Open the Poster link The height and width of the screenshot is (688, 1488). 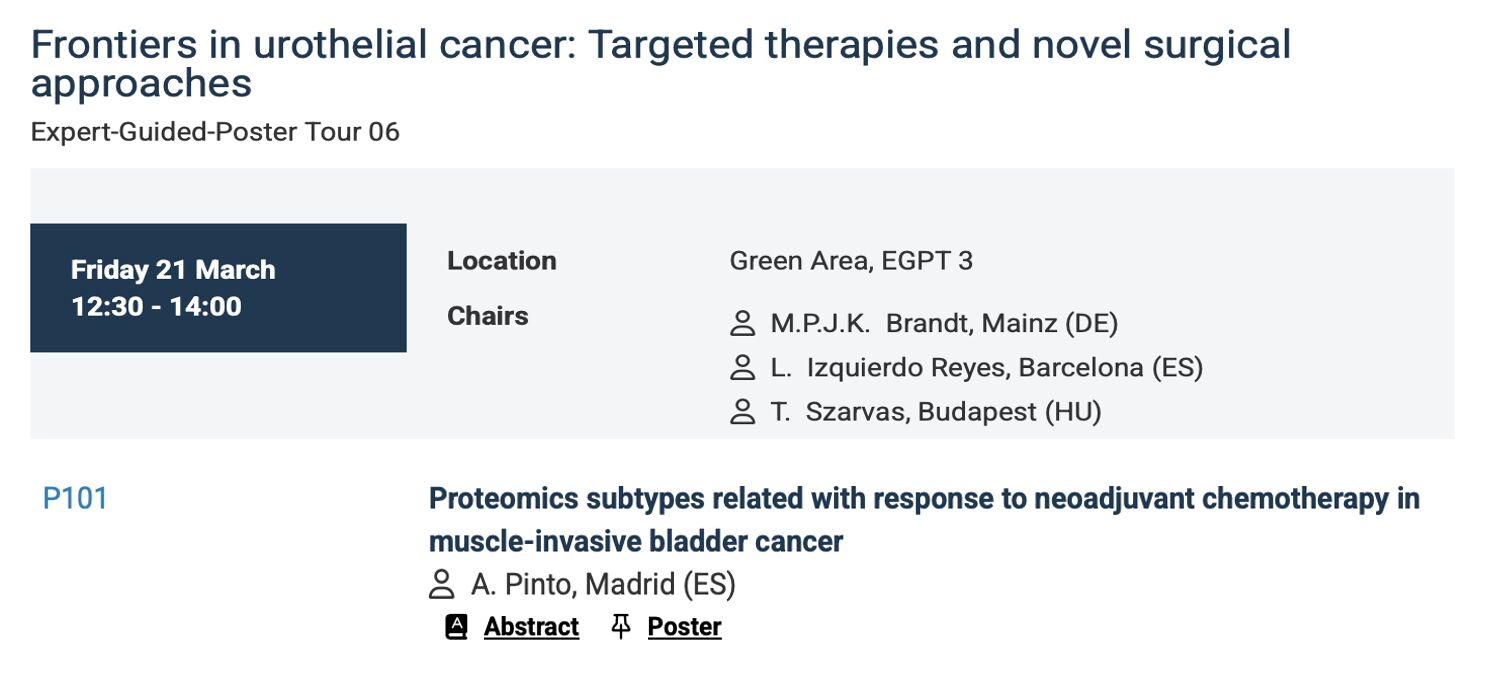coord(684,627)
